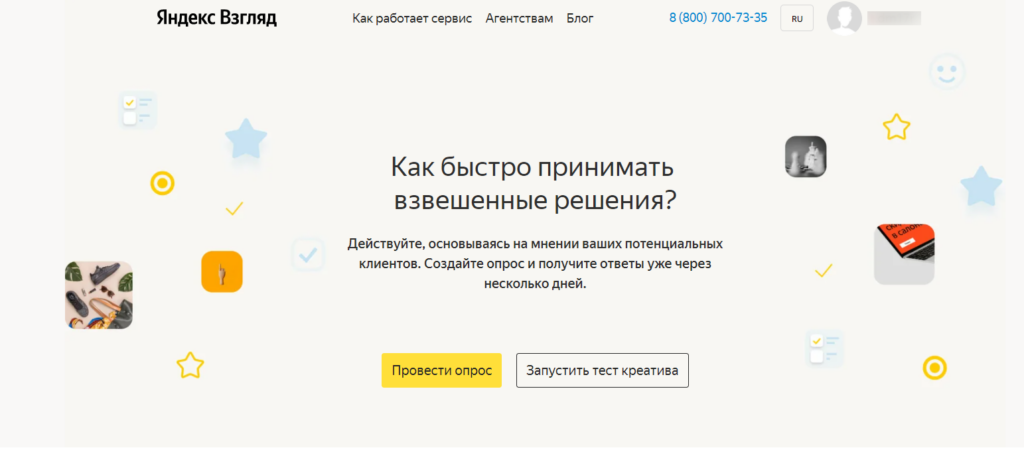Go to the Агентствам section
1024x456 pixels.
pyautogui.click(x=519, y=18)
